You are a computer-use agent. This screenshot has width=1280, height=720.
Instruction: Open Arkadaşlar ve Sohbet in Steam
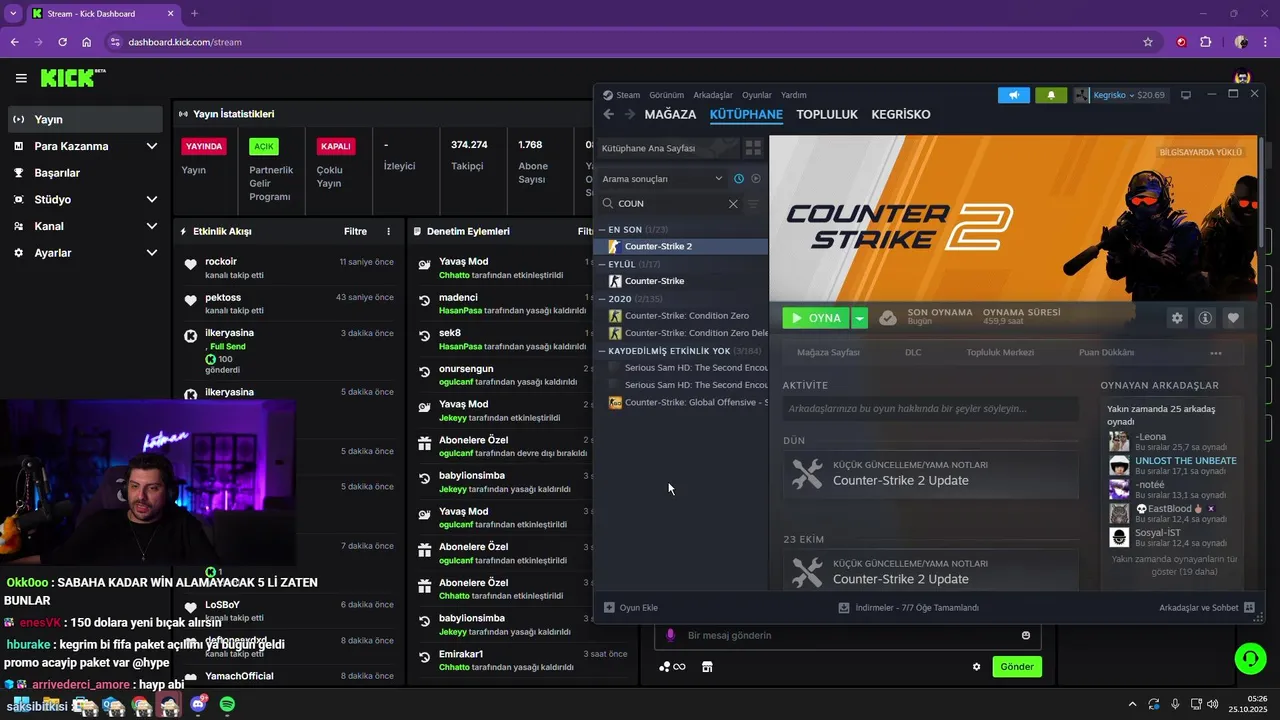pyautogui.click(x=1206, y=607)
